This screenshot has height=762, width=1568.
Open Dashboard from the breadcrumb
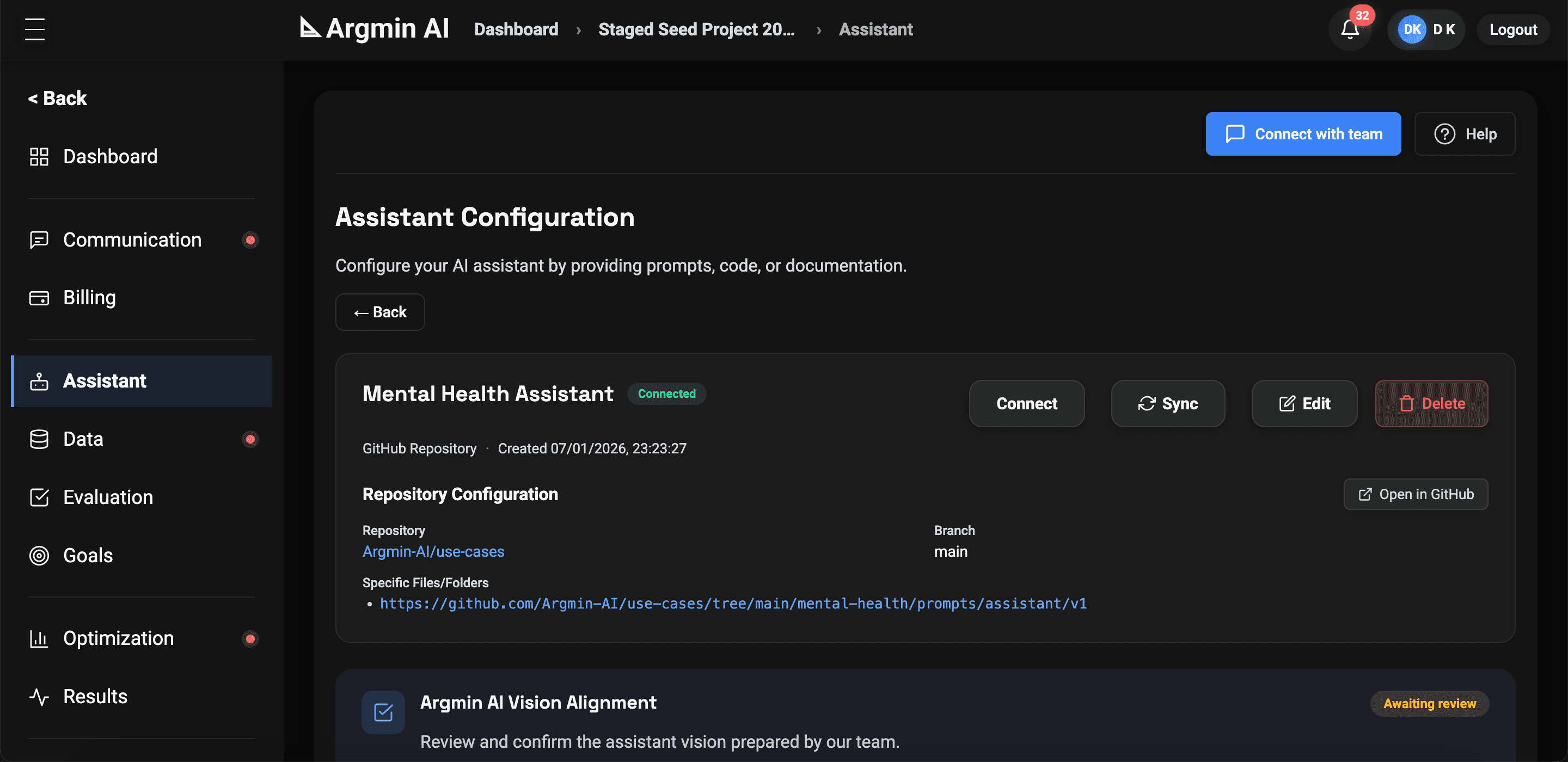pyautogui.click(x=516, y=29)
